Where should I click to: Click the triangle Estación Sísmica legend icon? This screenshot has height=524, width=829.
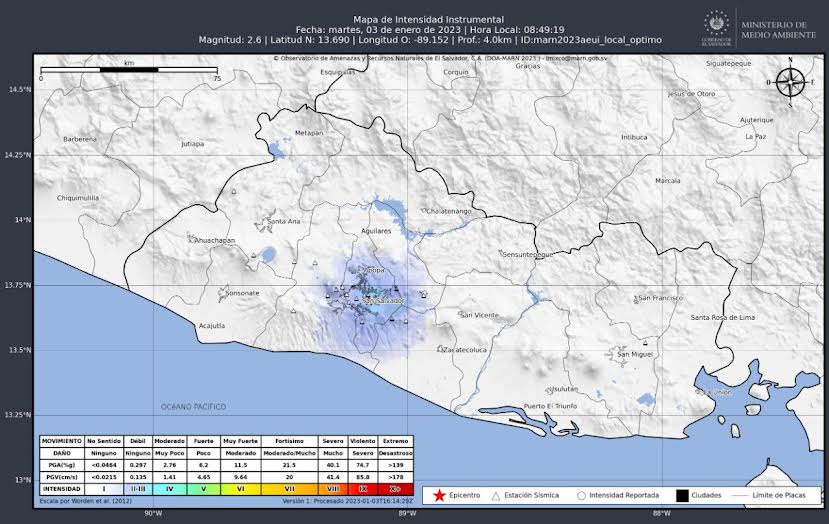(x=495, y=495)
